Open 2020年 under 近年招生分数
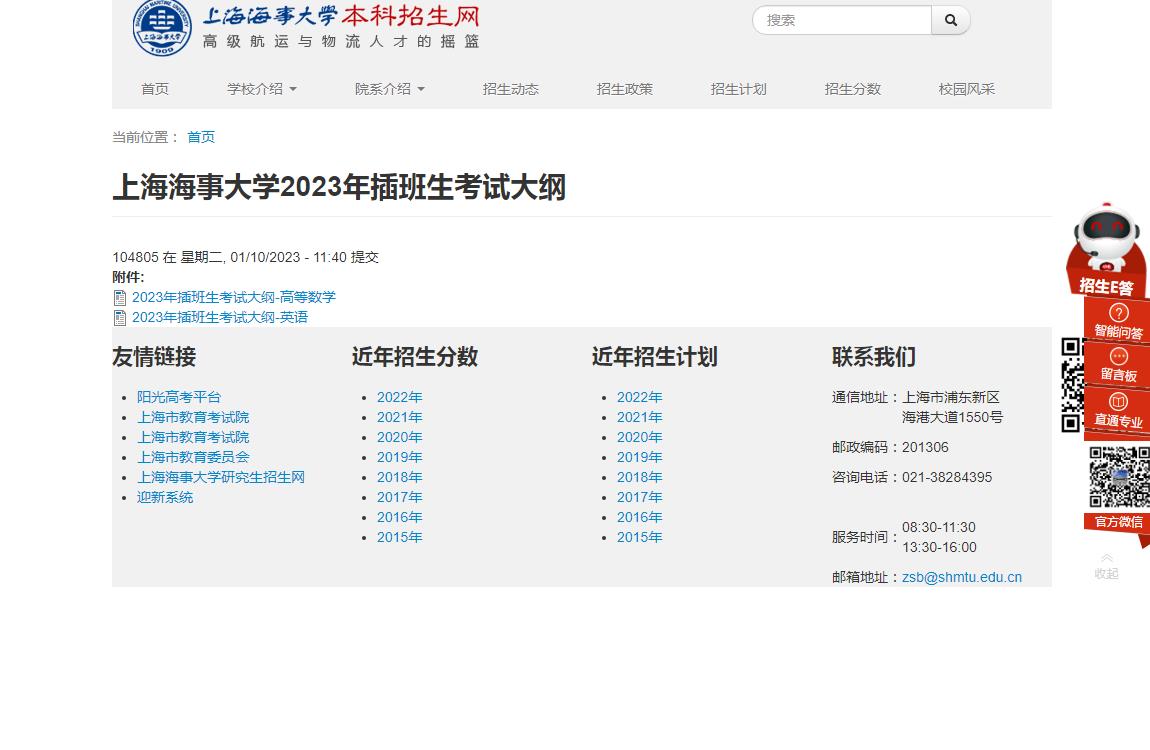The image size is (1150, 750). pyautogui.click(x=400, y=437)
